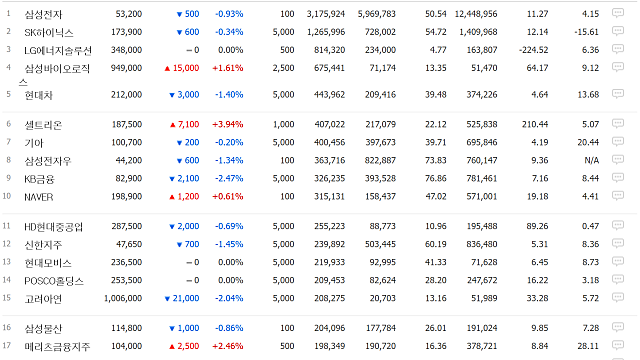Open discussion board icon for 고려아연
This screenshot has height=360, width=640.
click(618, 298)
